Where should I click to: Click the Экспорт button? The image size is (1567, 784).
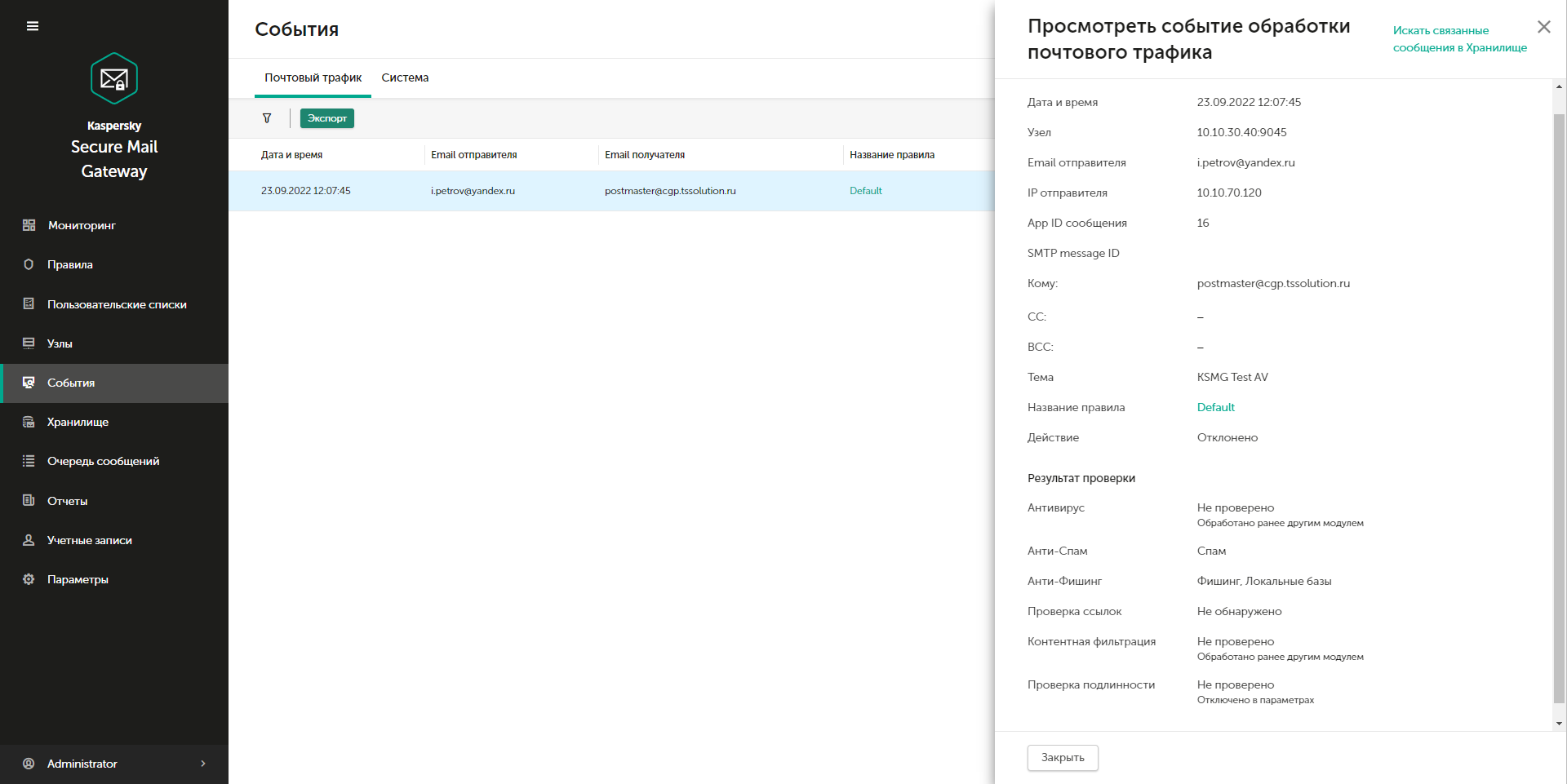pos(327,118)
